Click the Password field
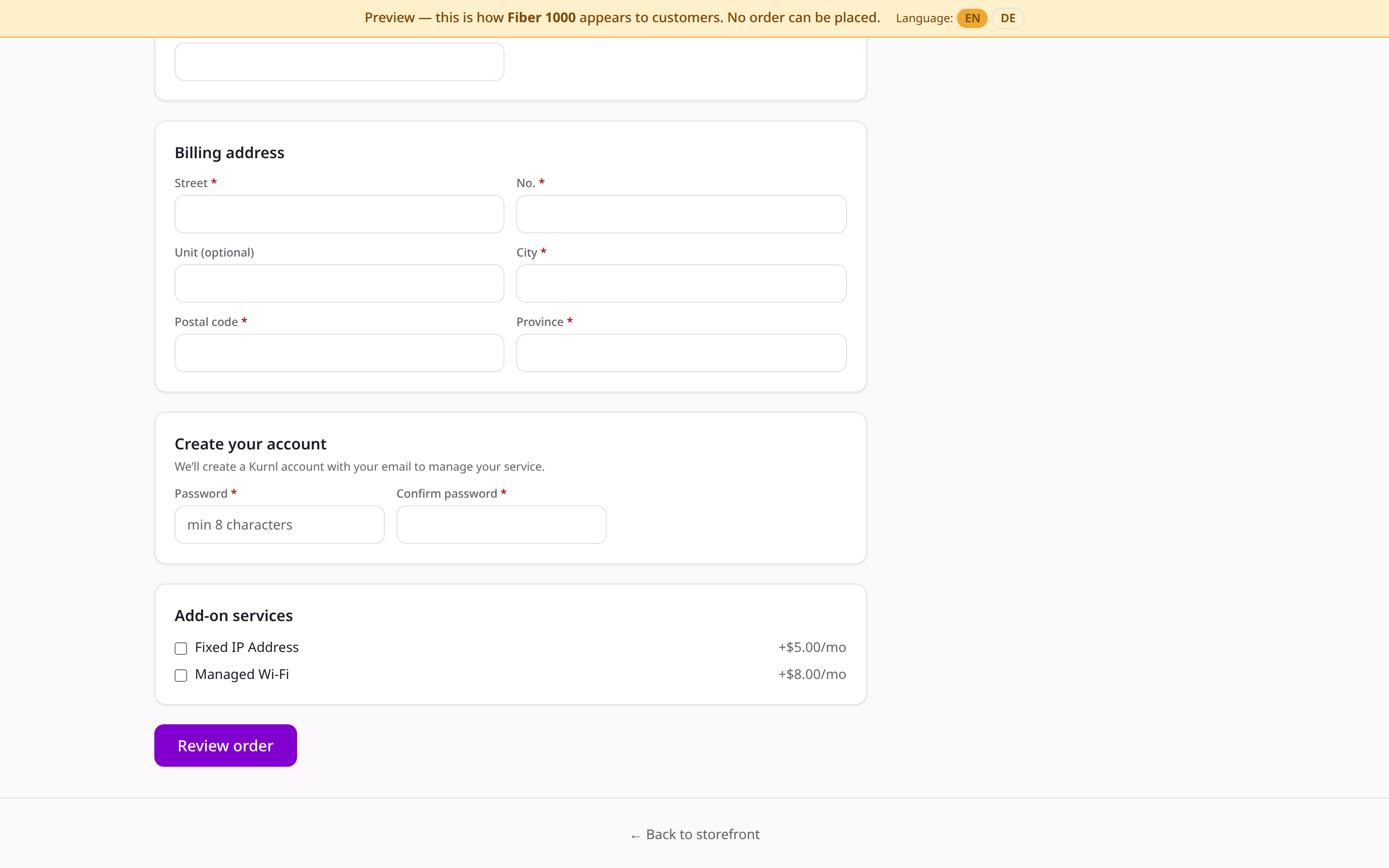 280,525
